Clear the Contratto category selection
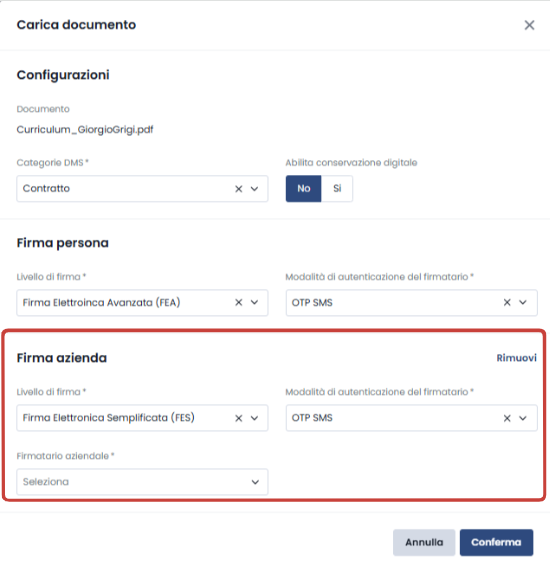The height and width of the screenshot is (568, 550). coord(238,189)
